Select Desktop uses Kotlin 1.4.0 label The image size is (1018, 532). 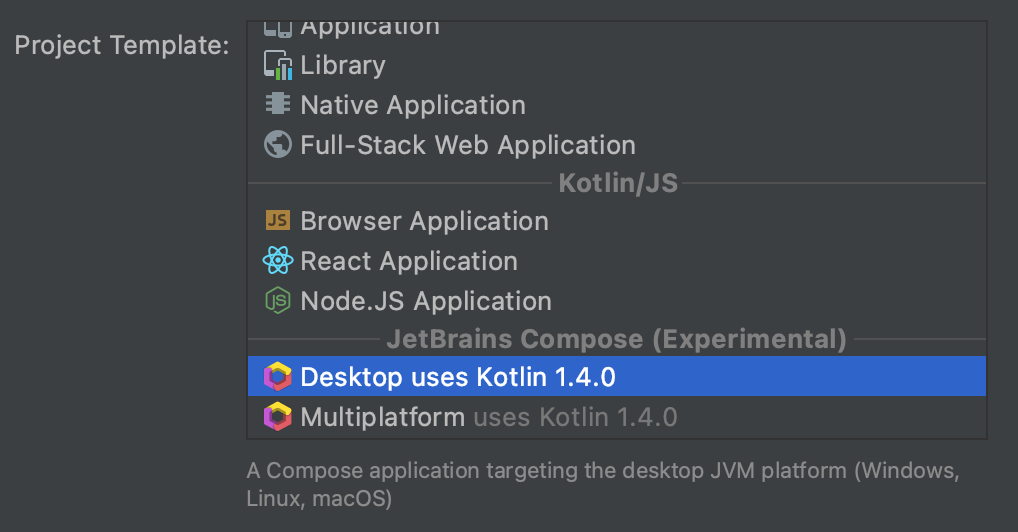click(x=458, y=377)
